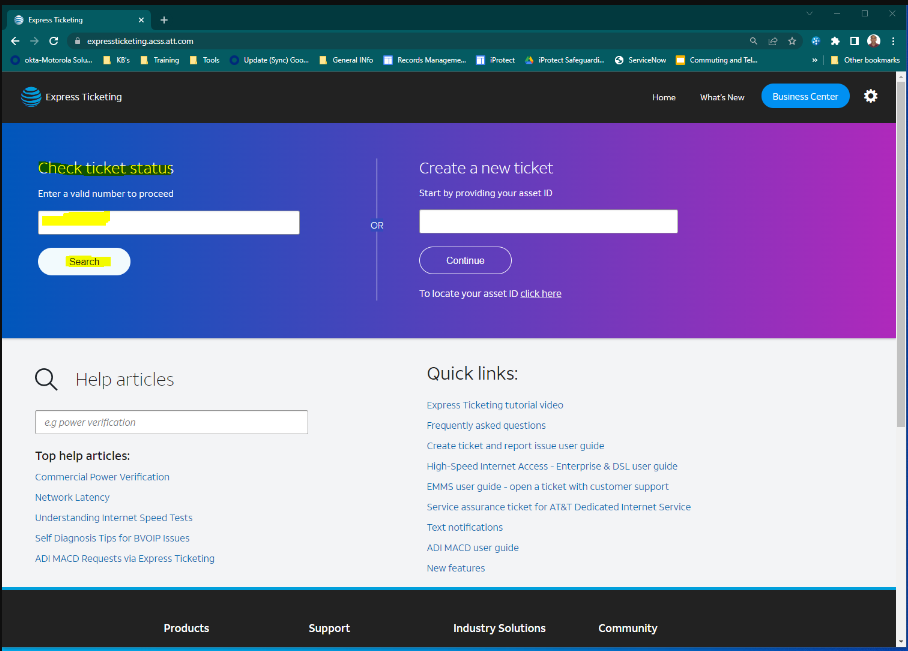Select the Express Ticketing browser tab
The image size is (908, 651).
(x=79, y=20)
